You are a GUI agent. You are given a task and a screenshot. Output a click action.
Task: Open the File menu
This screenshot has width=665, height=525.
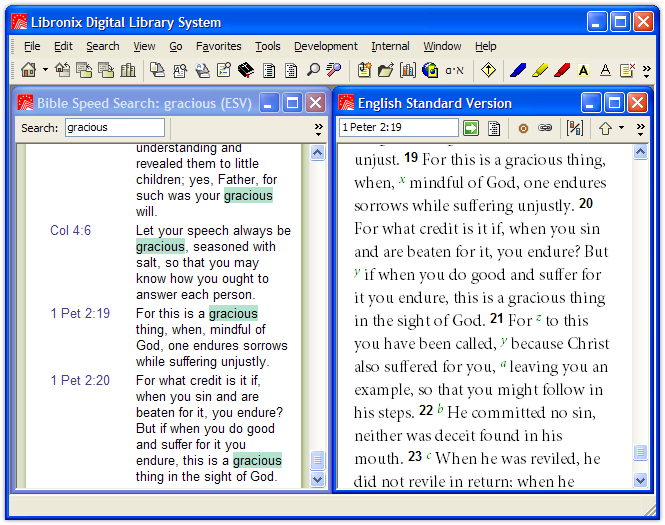tap(32, 46)
